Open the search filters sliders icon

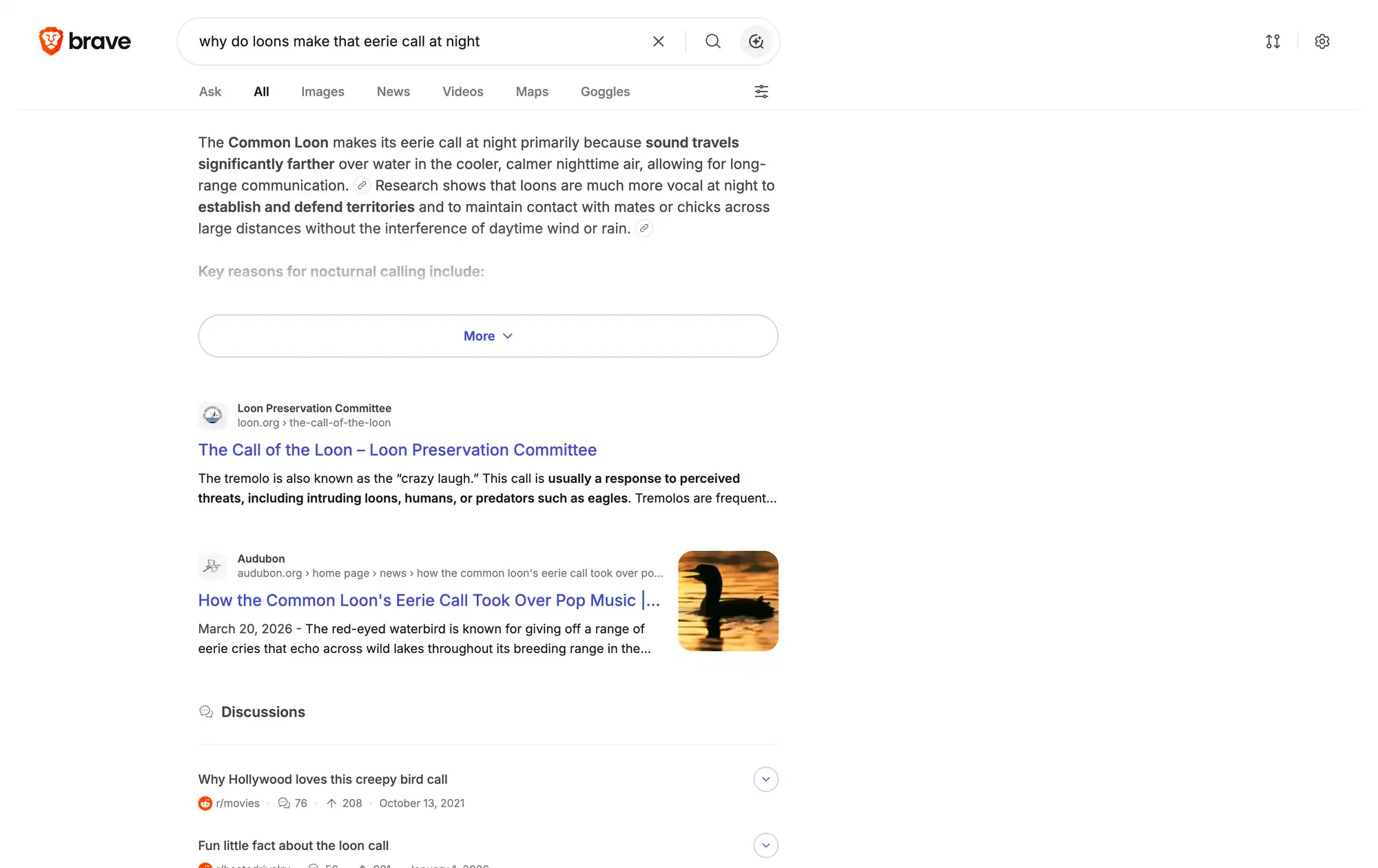(x=761, y=92)
